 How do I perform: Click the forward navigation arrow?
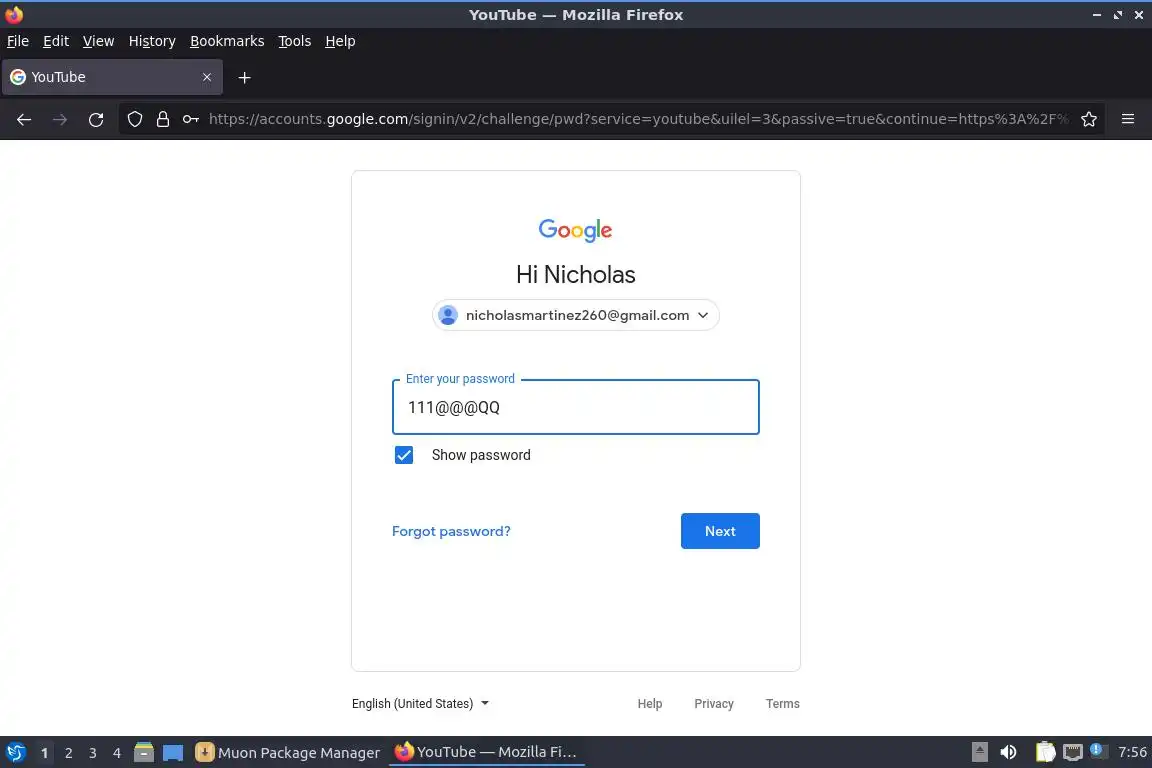(x=60, y=119)
